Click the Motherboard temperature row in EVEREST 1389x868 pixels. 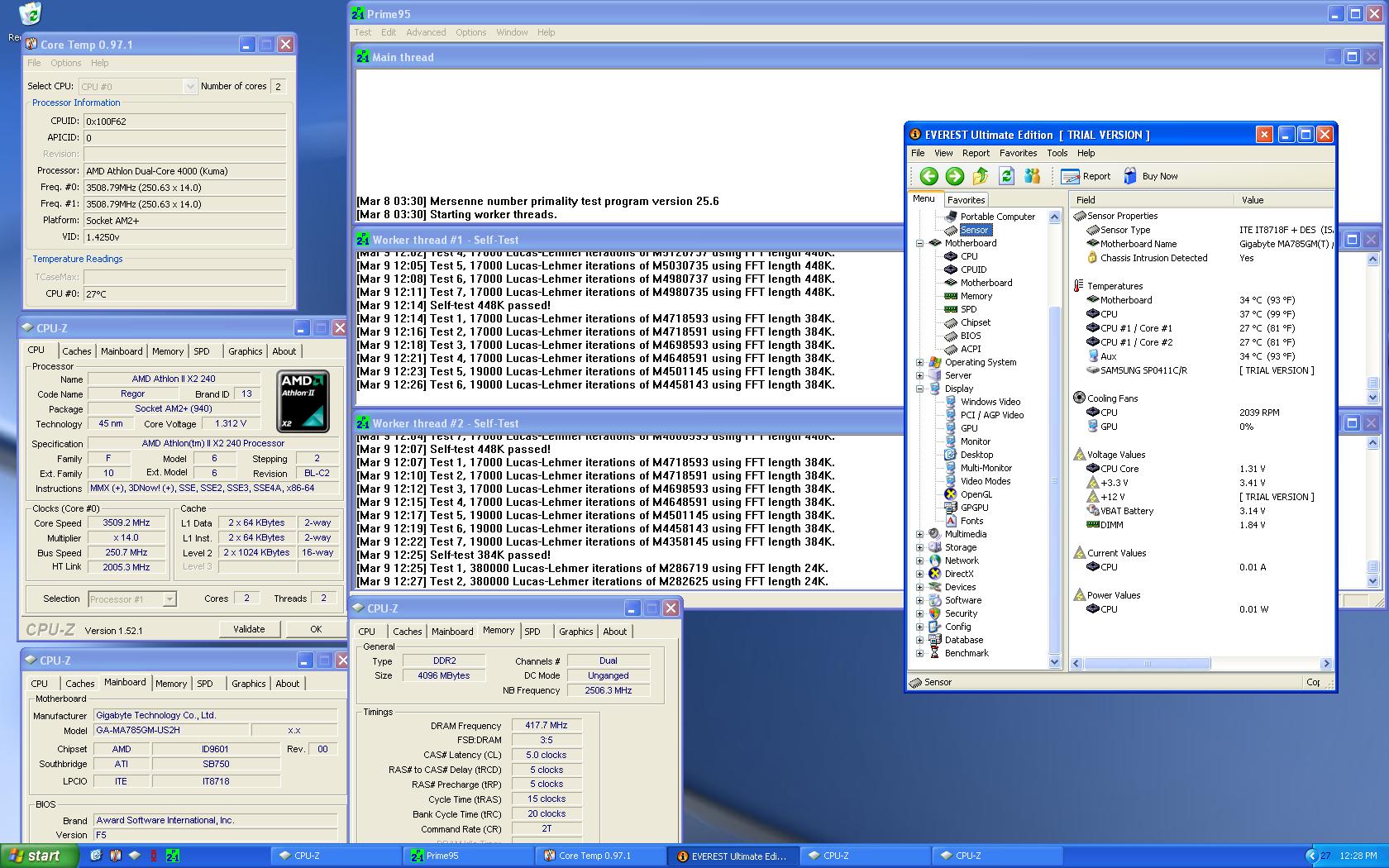click(1203, 300)
